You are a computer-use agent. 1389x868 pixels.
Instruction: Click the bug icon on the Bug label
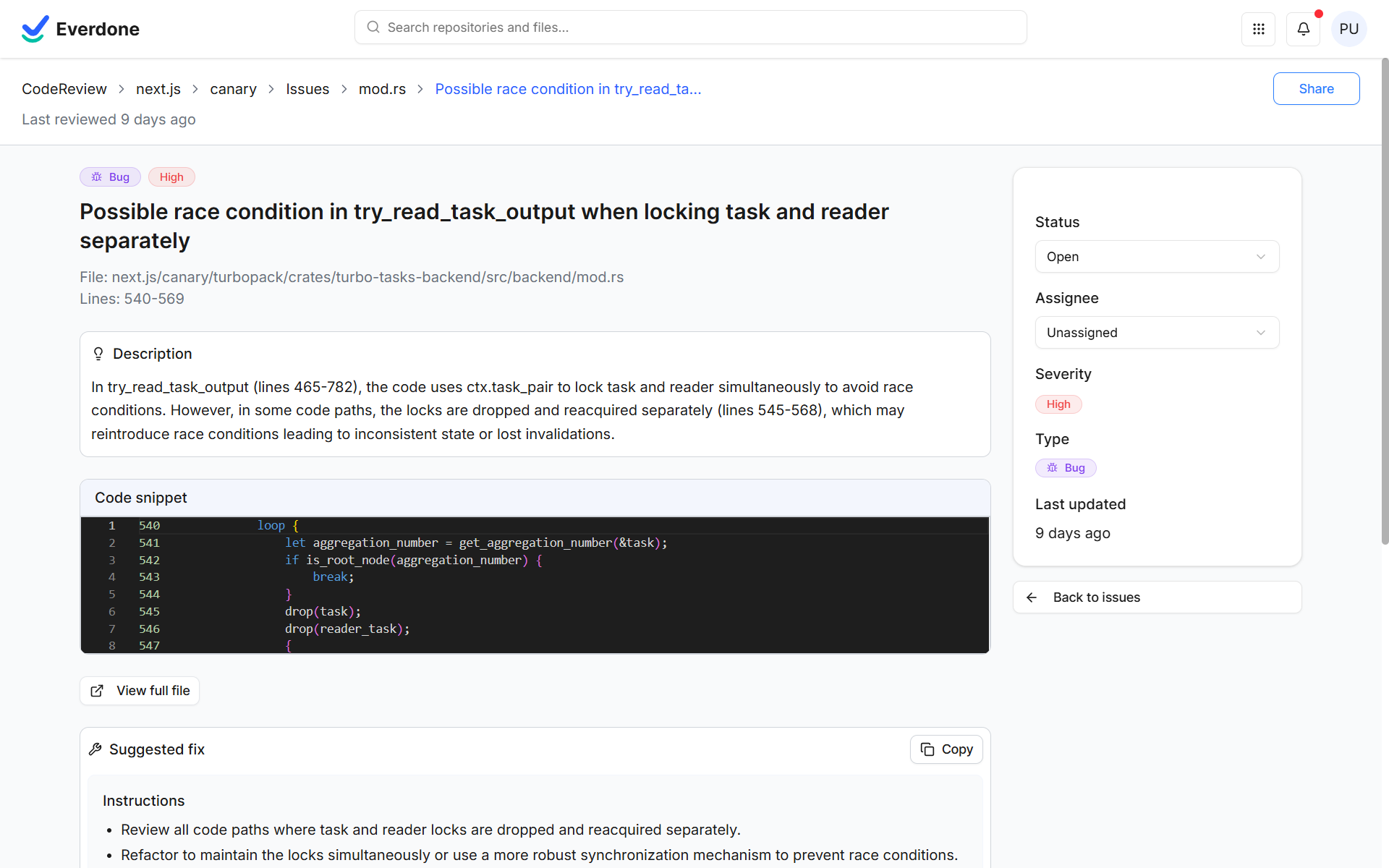click(97, 176)
